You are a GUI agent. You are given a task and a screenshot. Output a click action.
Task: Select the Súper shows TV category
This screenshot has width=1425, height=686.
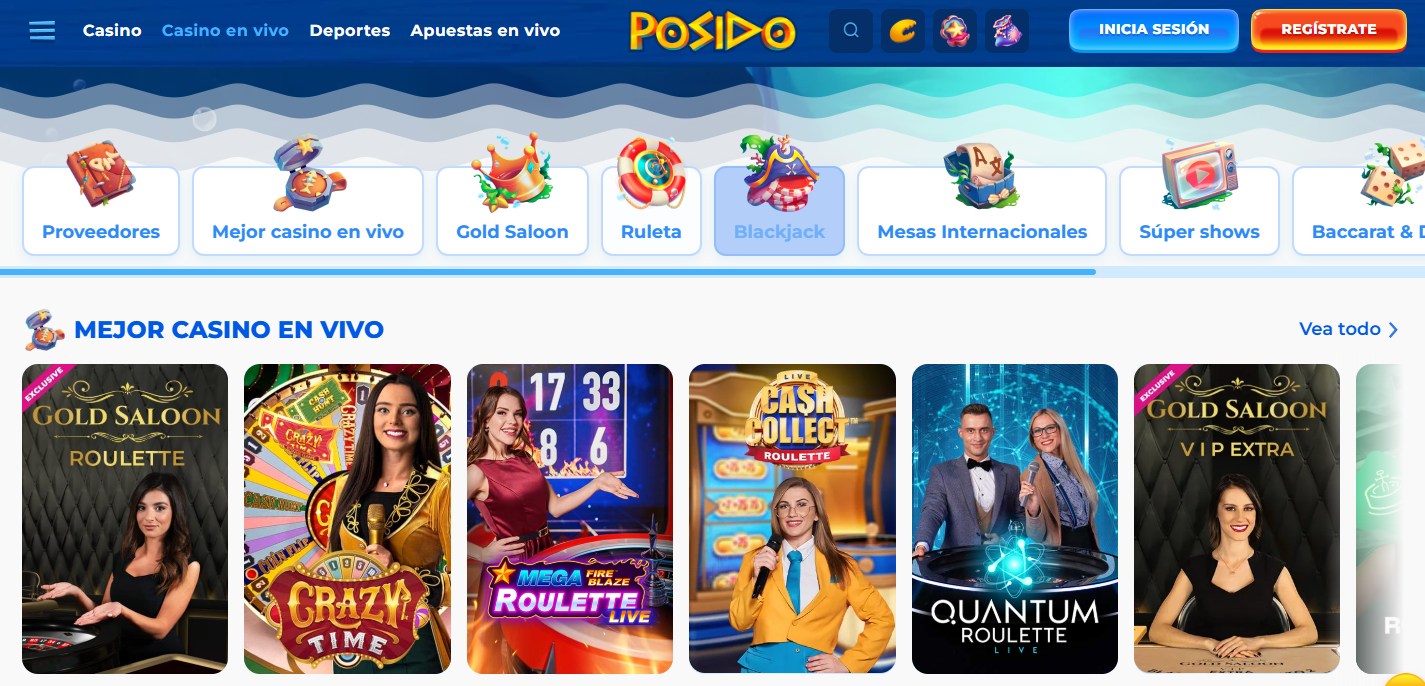(1199, 210)
